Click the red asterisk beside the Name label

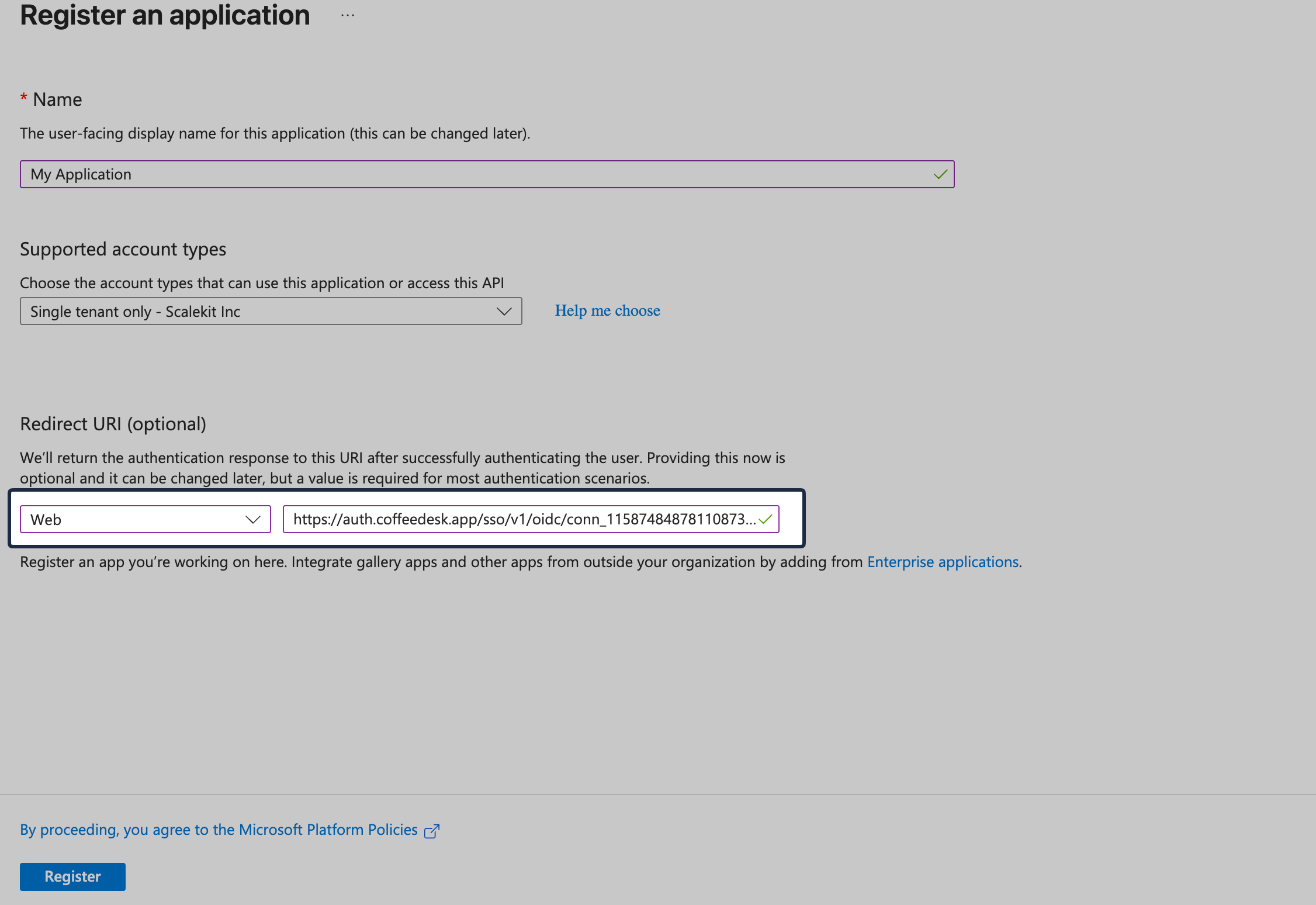24,99
